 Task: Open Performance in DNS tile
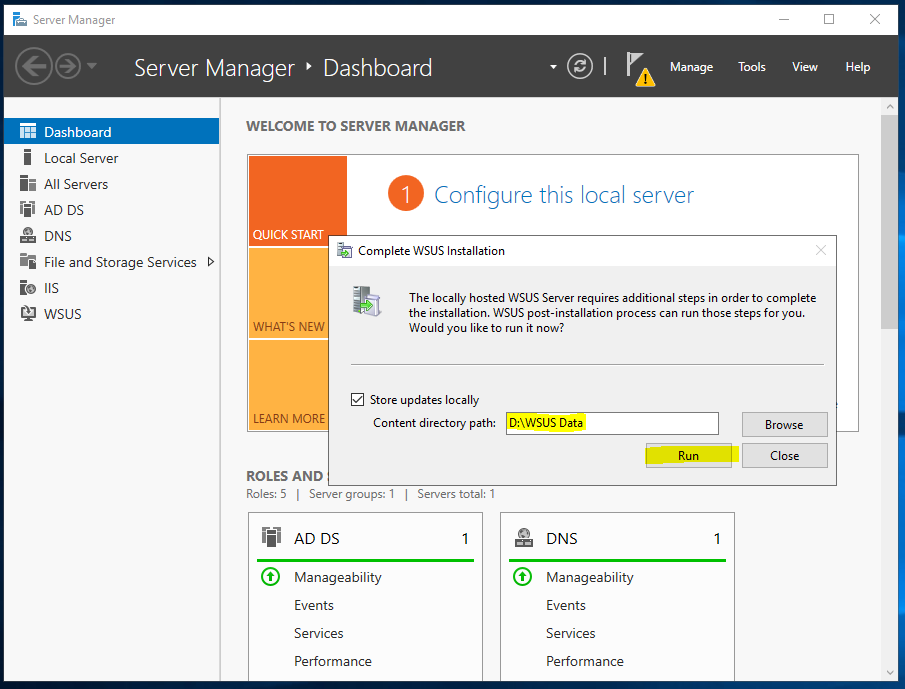coord(585,661)
